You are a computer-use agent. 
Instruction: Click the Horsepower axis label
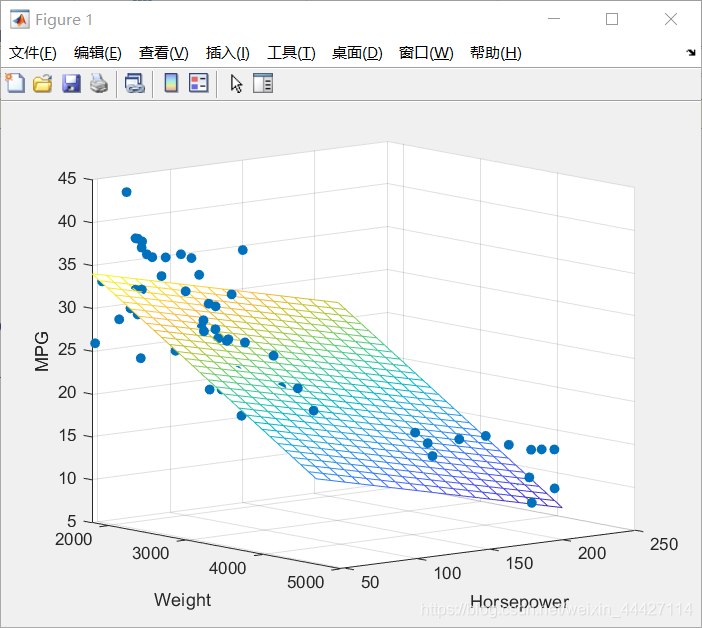[x=519, y=602]
